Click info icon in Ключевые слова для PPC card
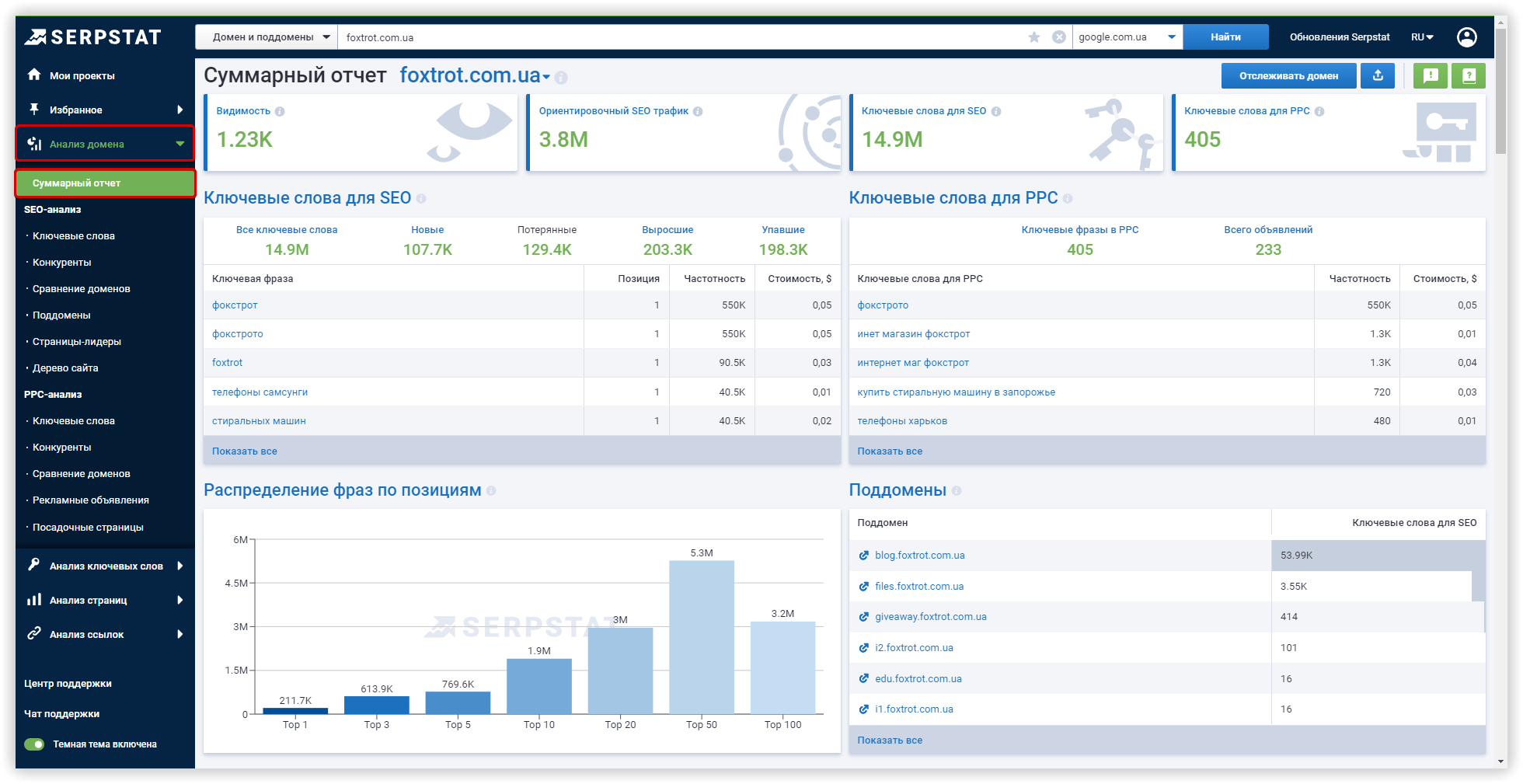 [1319, 111]
